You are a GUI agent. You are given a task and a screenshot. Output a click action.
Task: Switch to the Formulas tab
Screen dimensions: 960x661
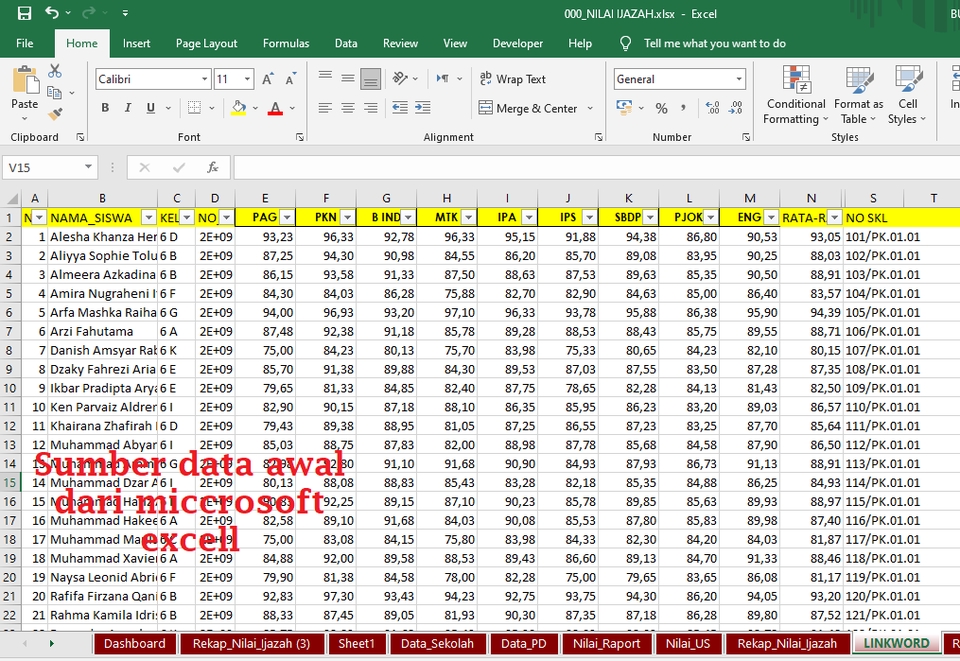(286, 43)
